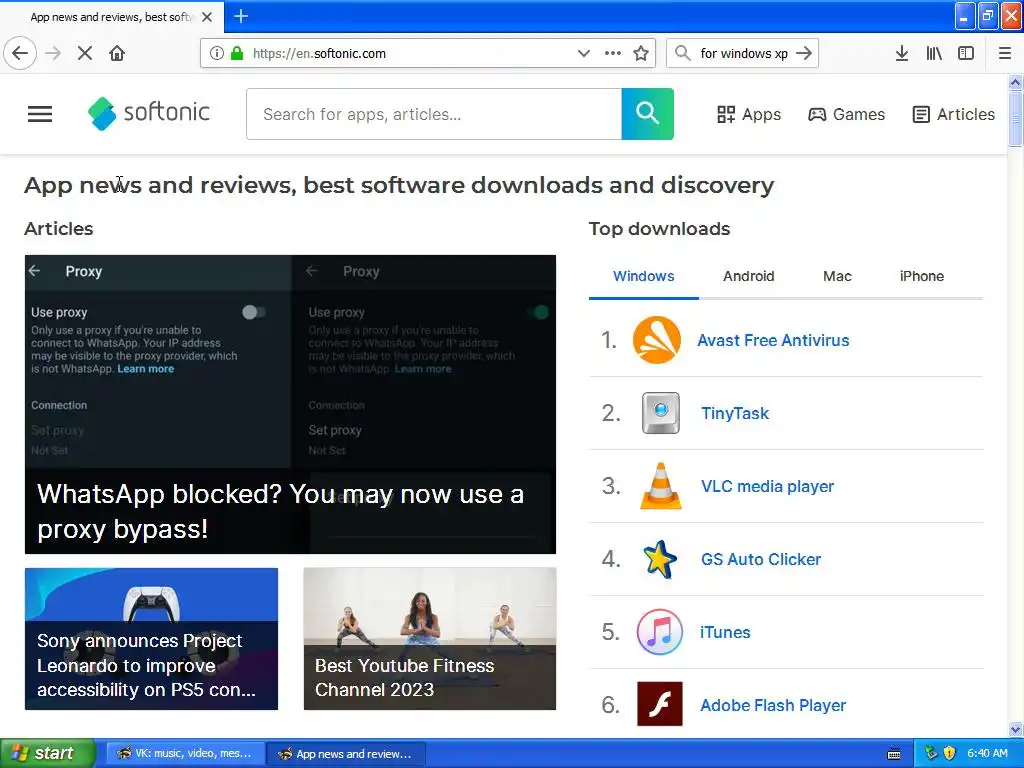Expand the address bar history dropdown

coord(584,53)
